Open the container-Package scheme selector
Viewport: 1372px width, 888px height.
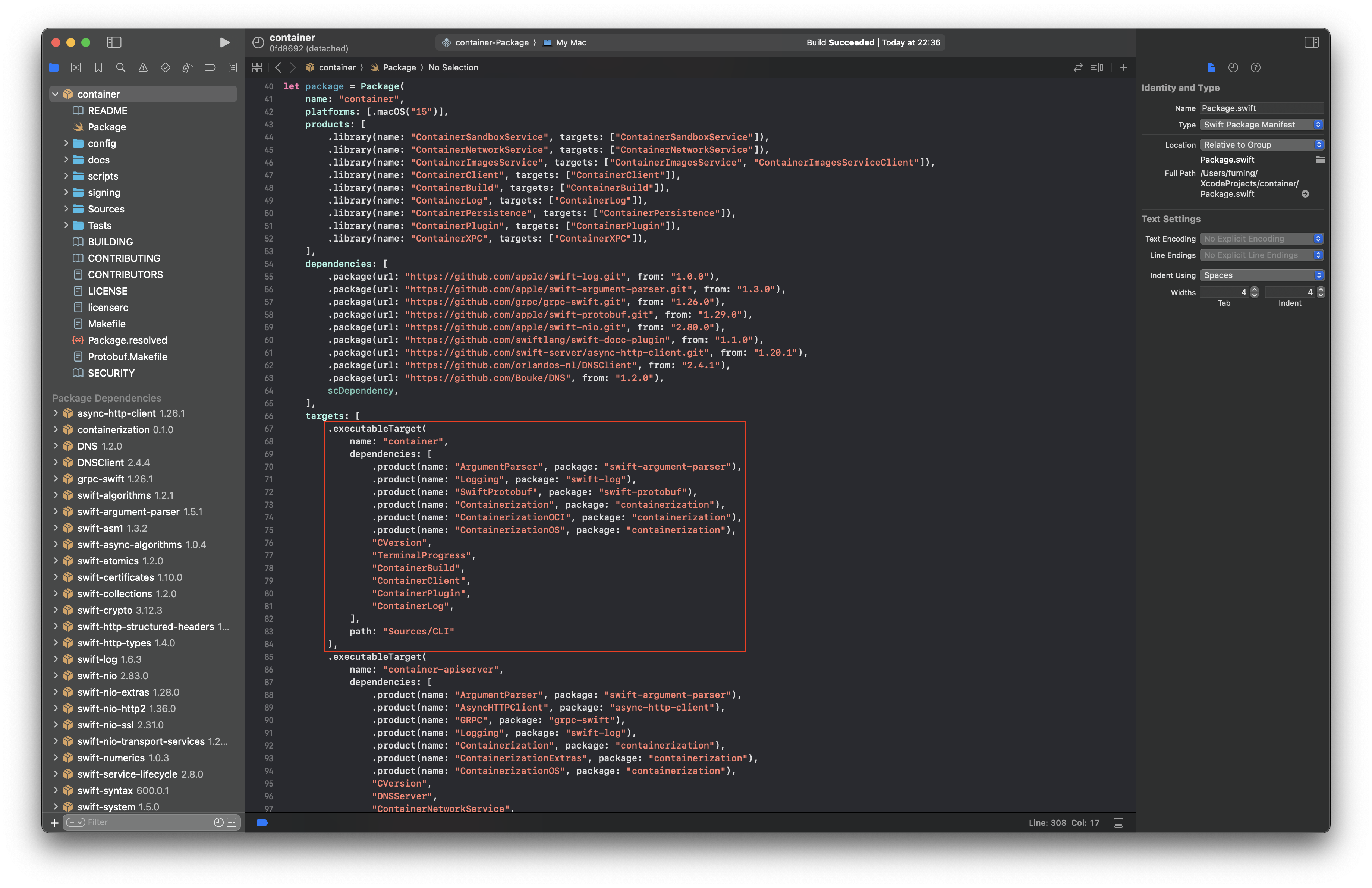click(x=485, y=42)
